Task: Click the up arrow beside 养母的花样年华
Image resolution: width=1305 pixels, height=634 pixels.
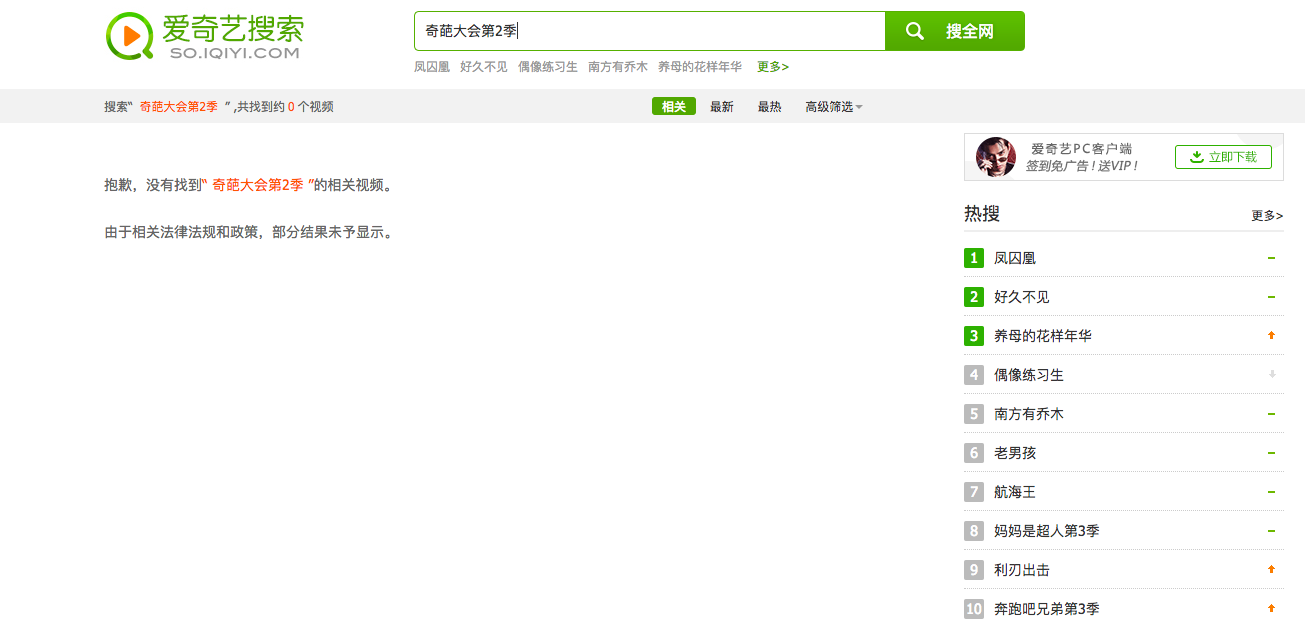Action: coord(1271,336)
